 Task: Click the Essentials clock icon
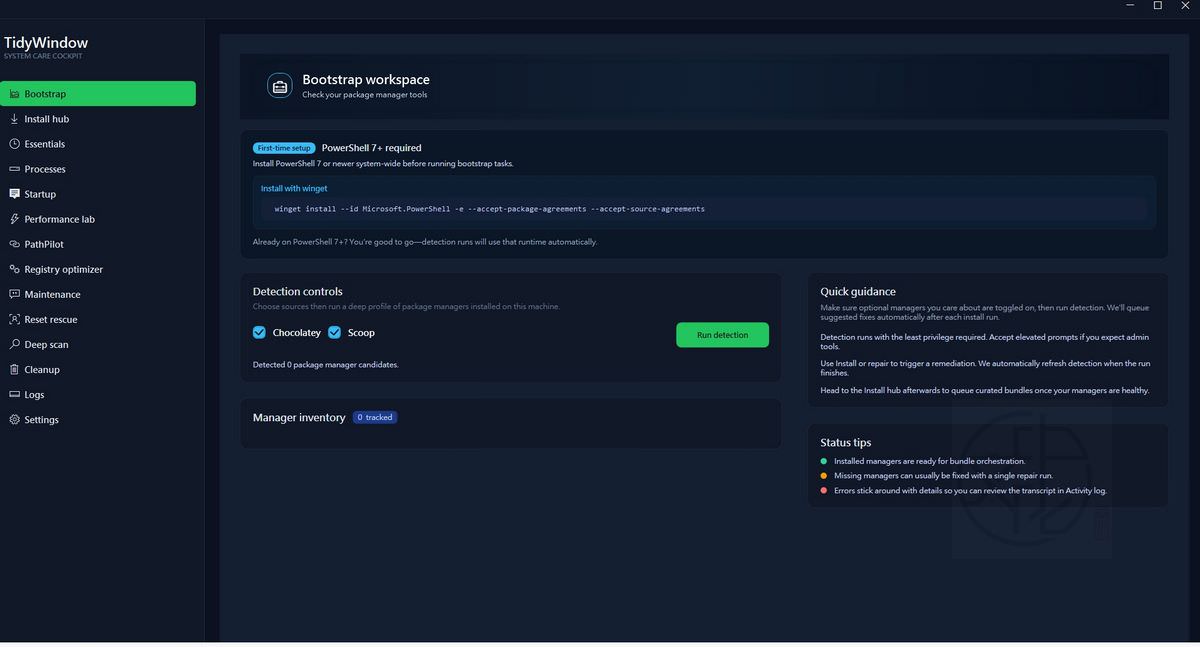coord(15,144)
